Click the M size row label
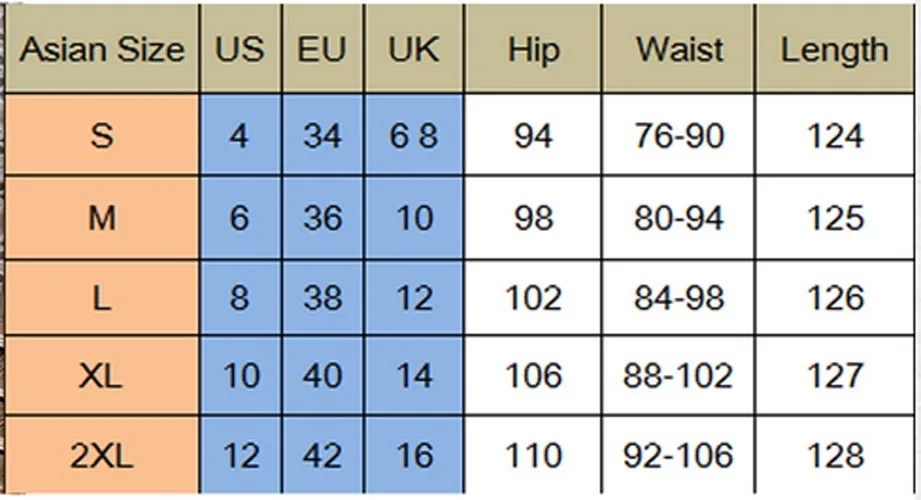This screenshot has width=921, height=500. 102,217
